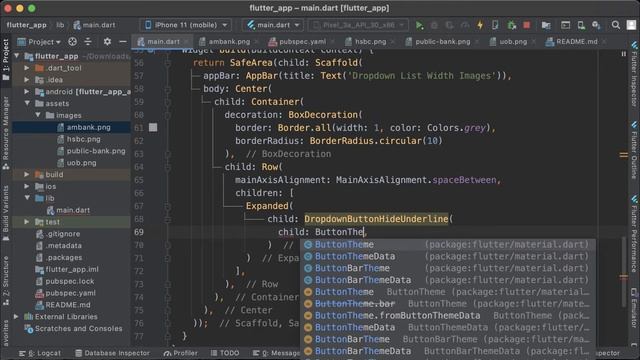Expand the .dart_tool folder
This screenshot has width=640, height=360.
27,68
